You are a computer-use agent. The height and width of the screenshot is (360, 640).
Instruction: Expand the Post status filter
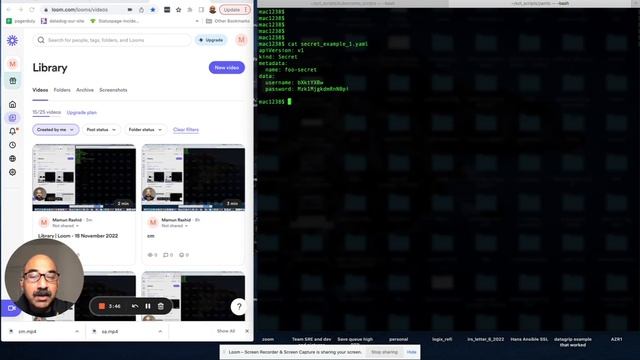101,129
